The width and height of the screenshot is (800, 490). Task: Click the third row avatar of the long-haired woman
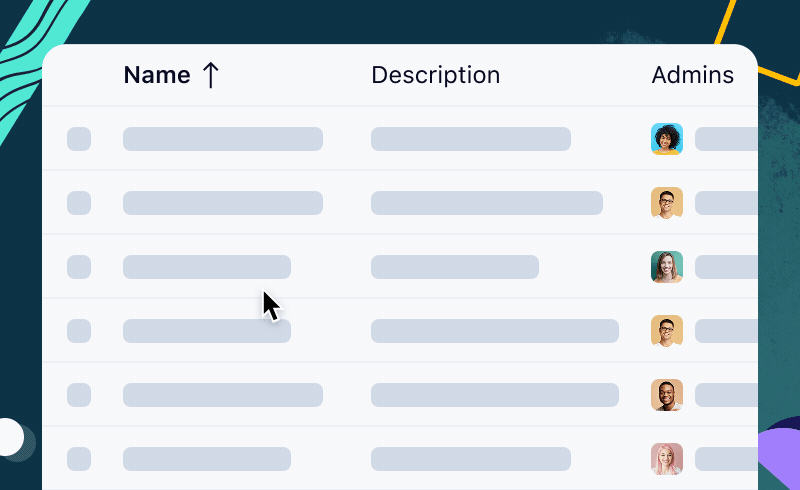667,267
